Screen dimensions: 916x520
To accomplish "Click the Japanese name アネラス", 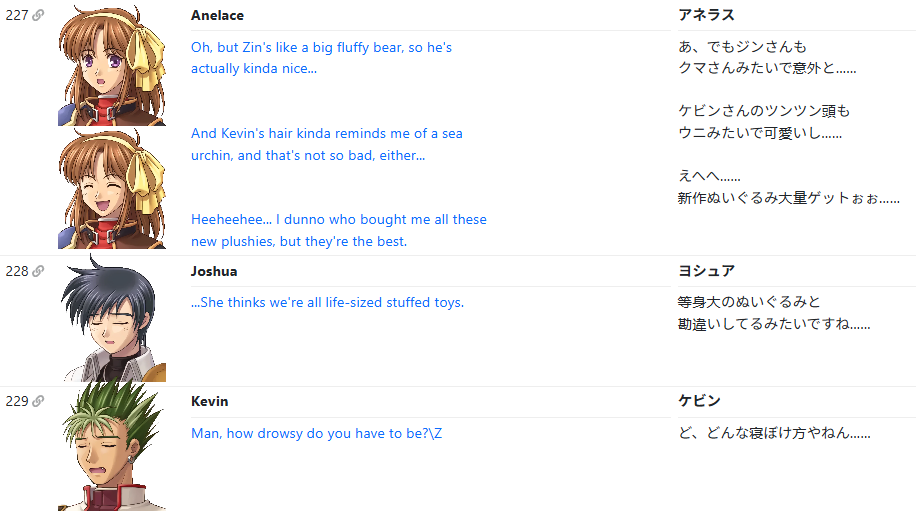I will point(706,15).
